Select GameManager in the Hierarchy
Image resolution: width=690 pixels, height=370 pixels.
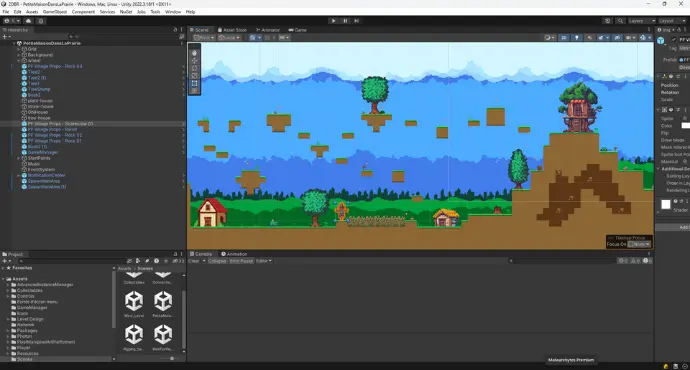43,152
